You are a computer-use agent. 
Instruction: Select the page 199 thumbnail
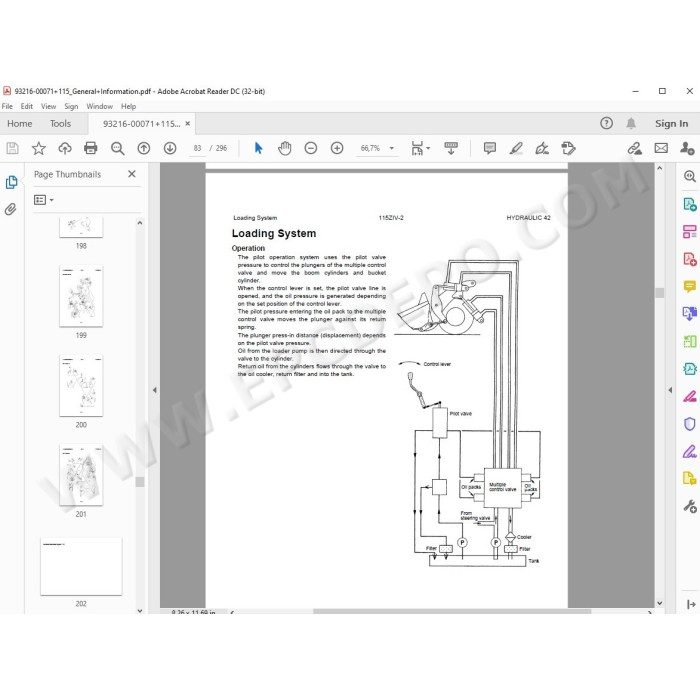click(x=81, y=296)
